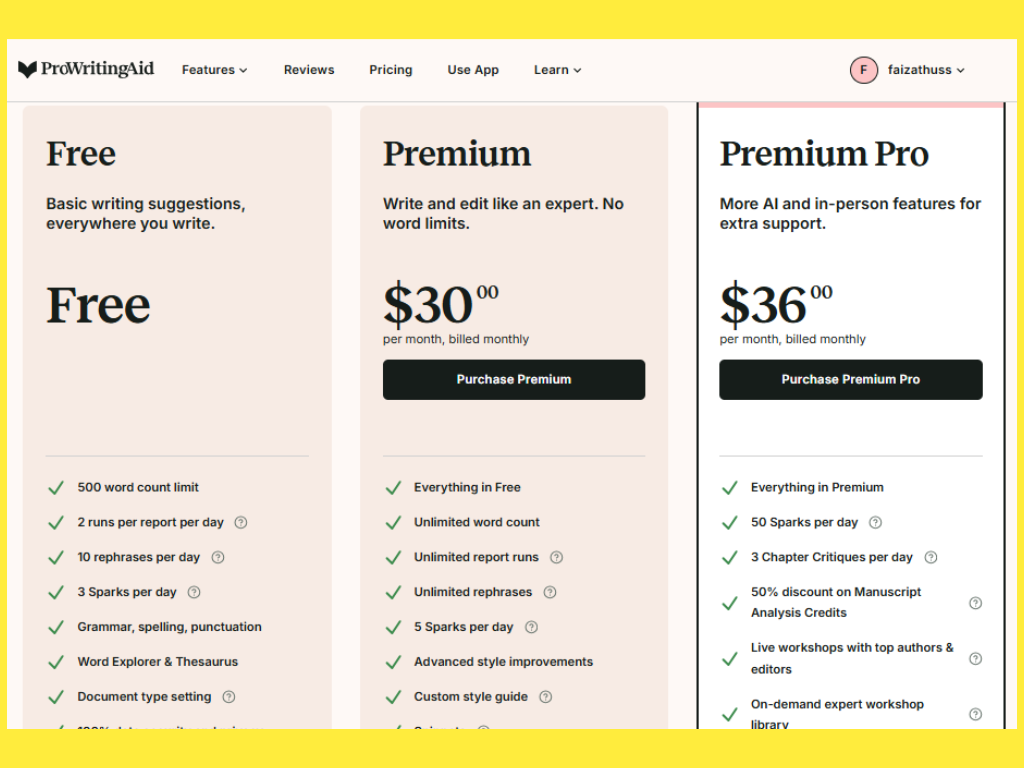Open help tooltip for Document type setting
This screenshot has width=1024, height=768.
[229, 697]
